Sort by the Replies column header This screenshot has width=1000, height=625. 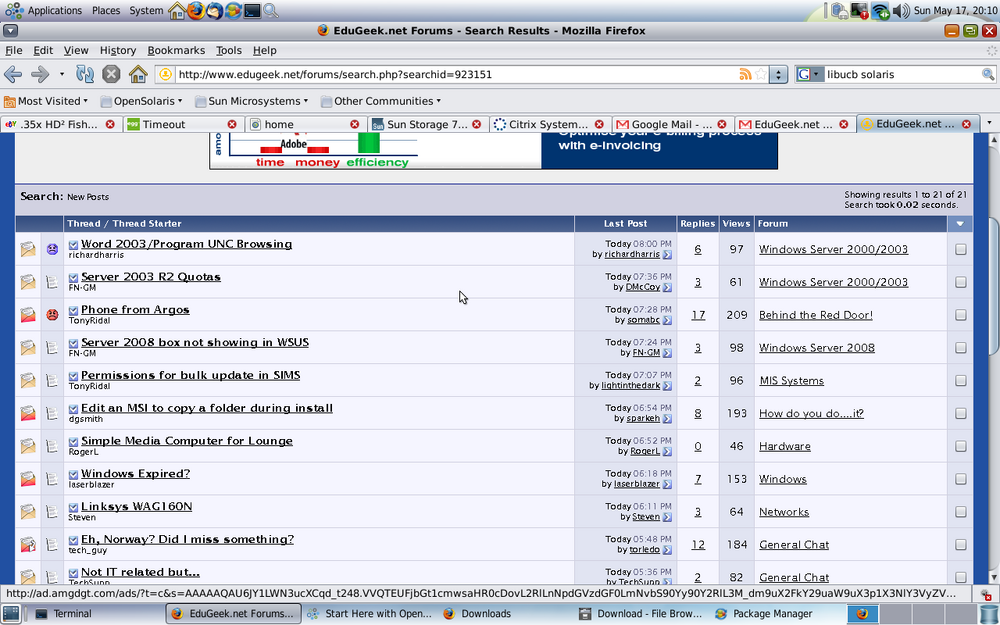click(x=697, y=223)
